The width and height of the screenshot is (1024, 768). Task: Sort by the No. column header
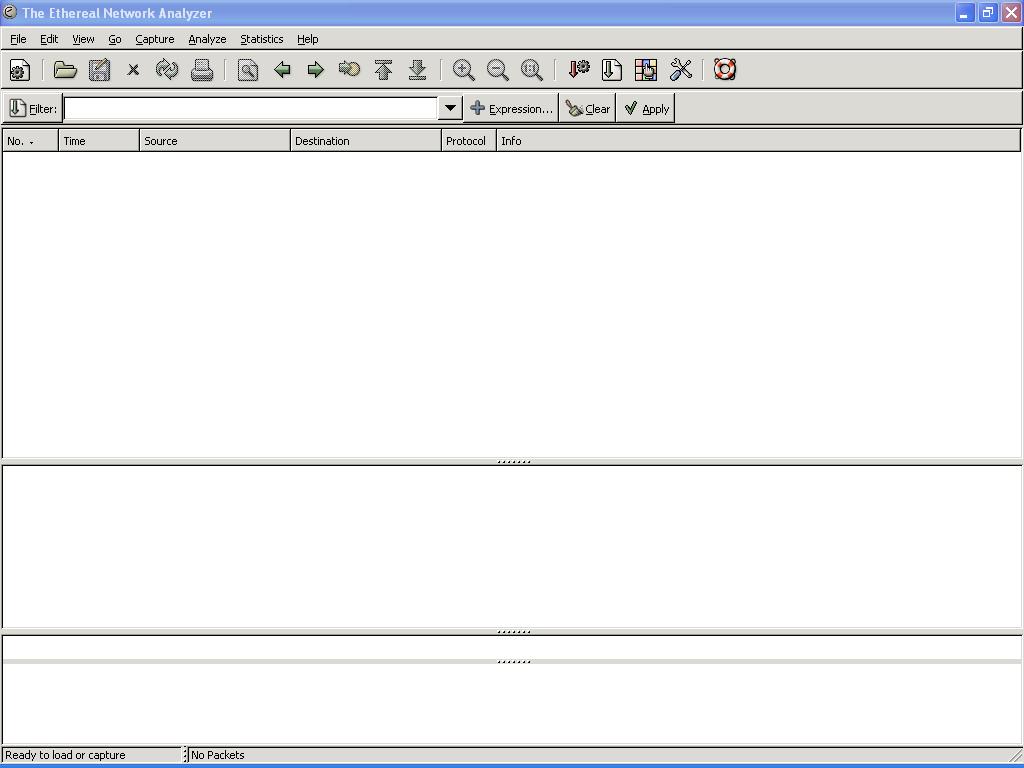(x=30, y=141)
